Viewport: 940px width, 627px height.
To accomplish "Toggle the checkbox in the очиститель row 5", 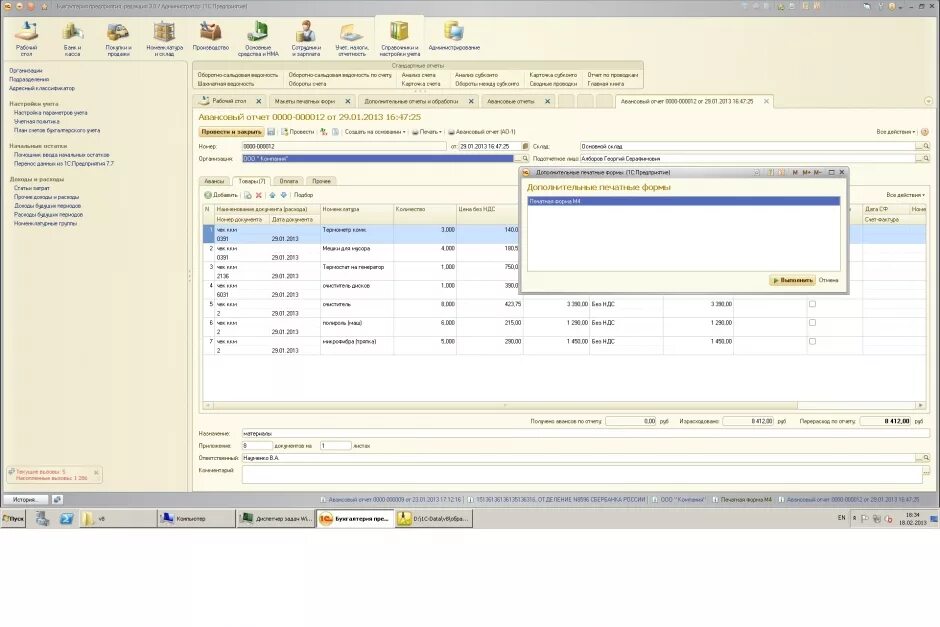I will tap(812, 305).
